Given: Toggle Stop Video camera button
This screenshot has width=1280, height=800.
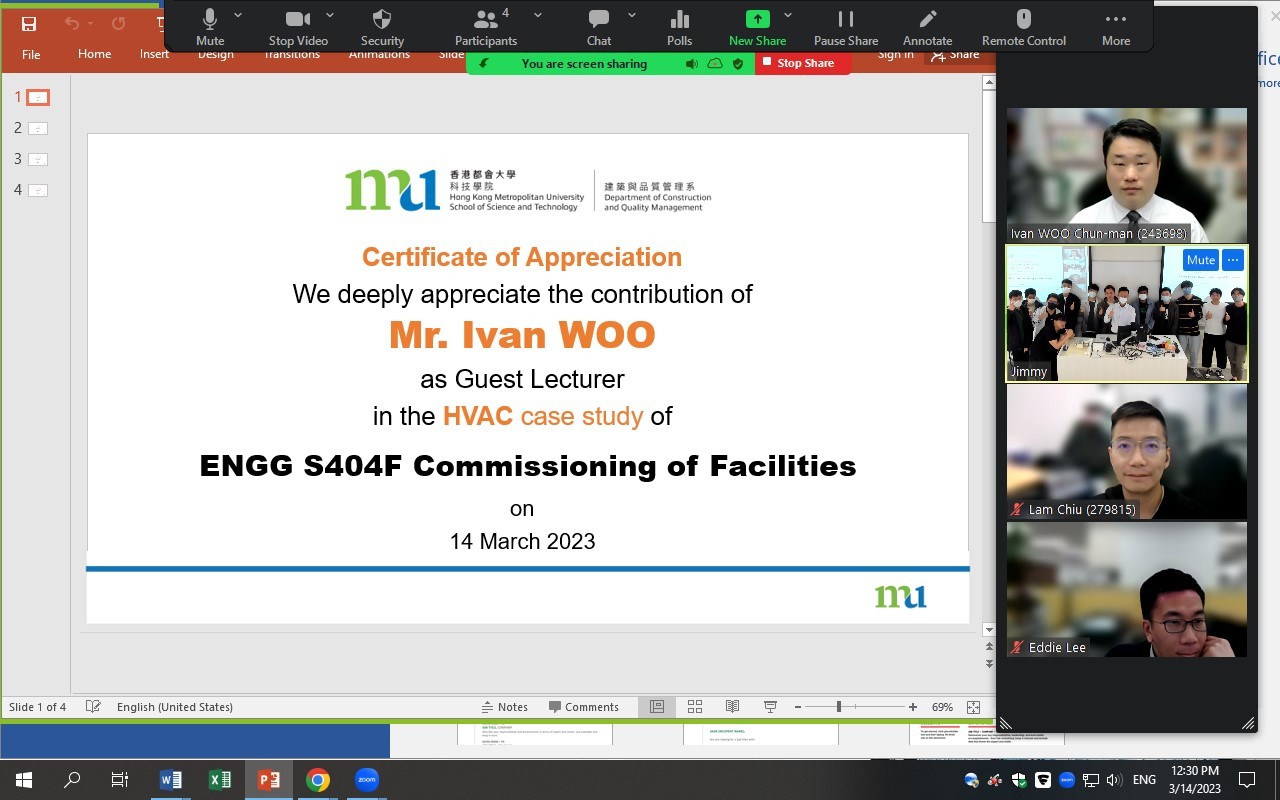Looking at the screenshot, I should [x=298, y=27].
